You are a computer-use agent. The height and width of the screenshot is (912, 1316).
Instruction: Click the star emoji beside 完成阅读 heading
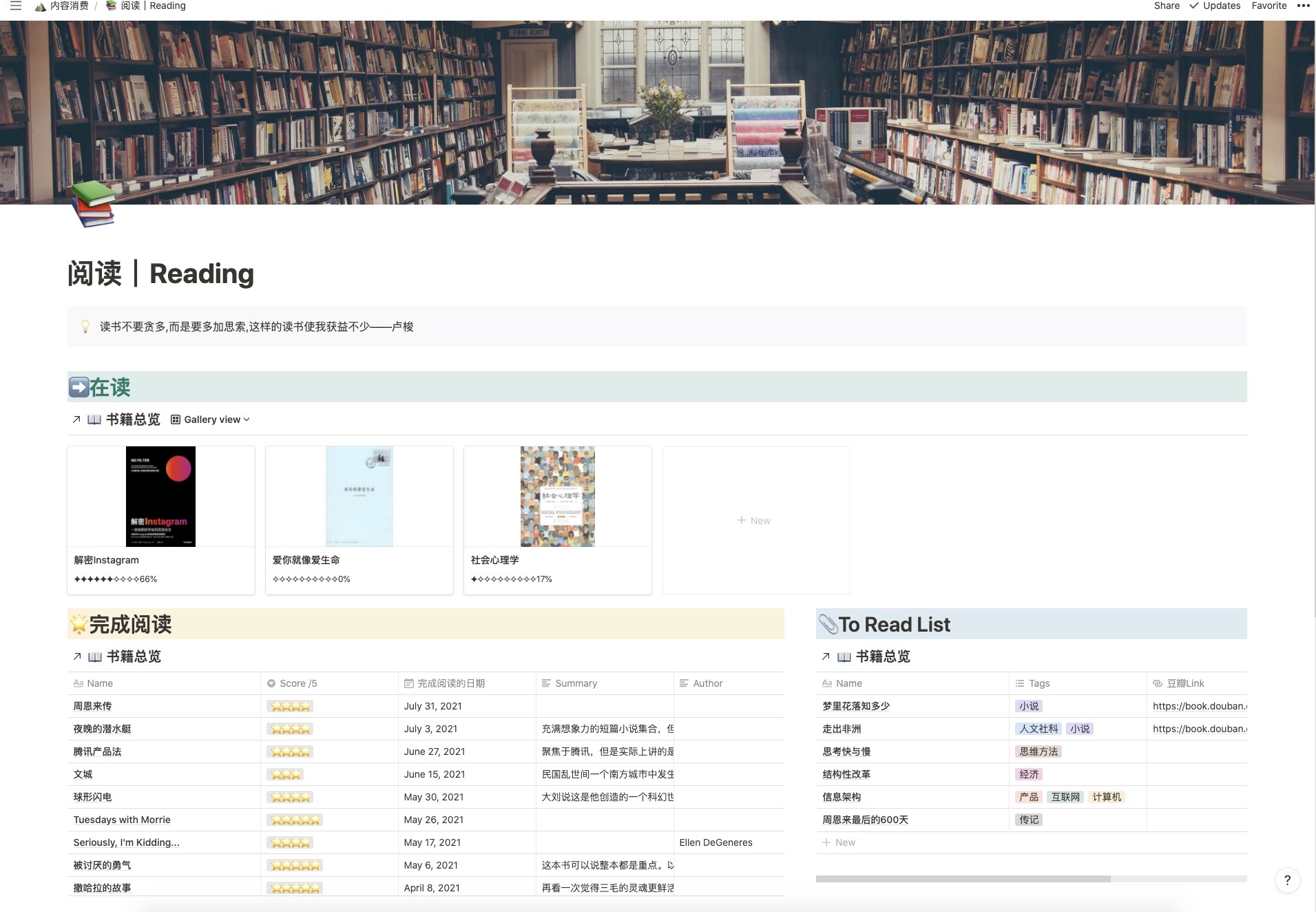click(79, 624)
